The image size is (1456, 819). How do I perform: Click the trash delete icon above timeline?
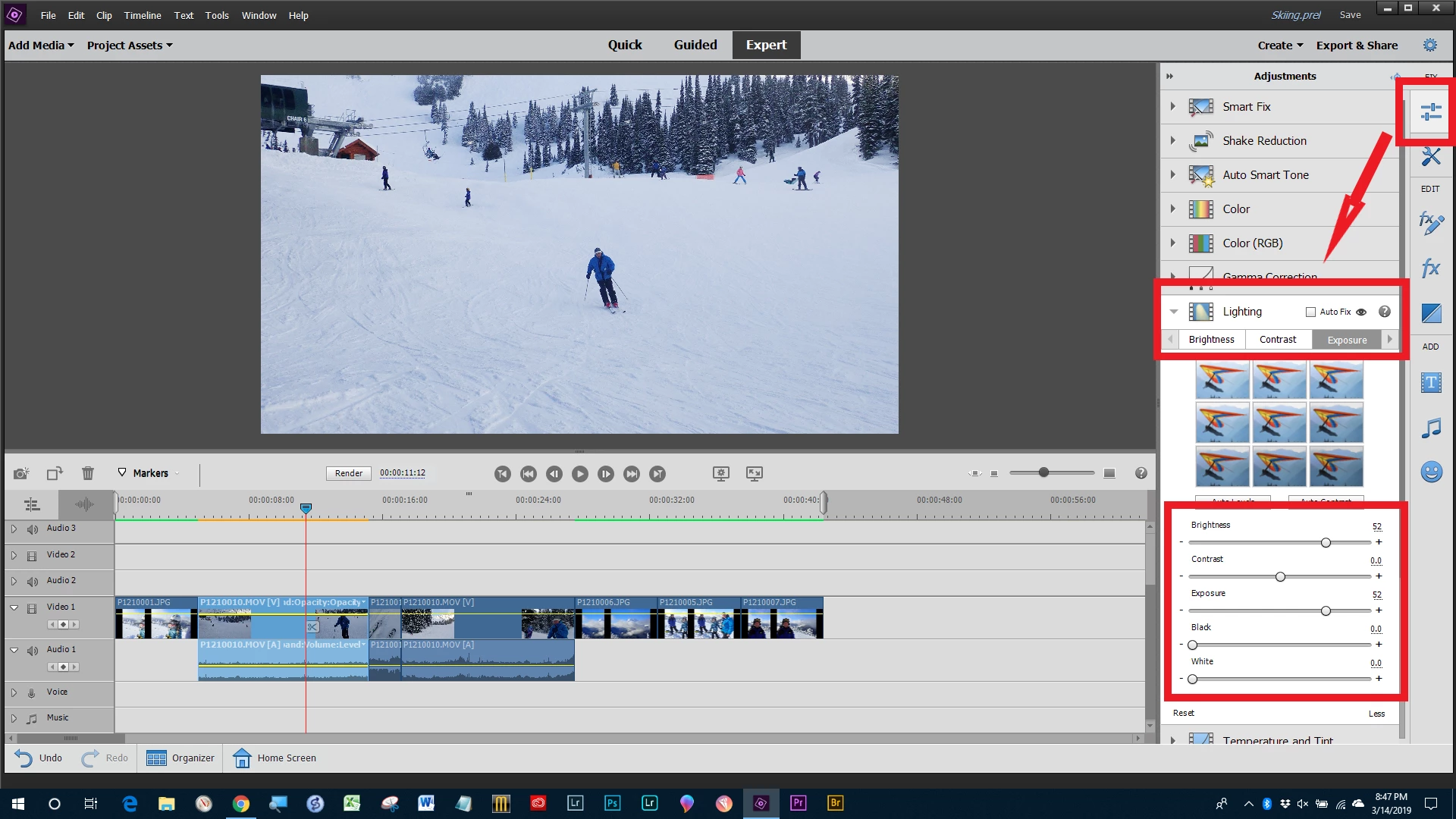pos(88,473)
